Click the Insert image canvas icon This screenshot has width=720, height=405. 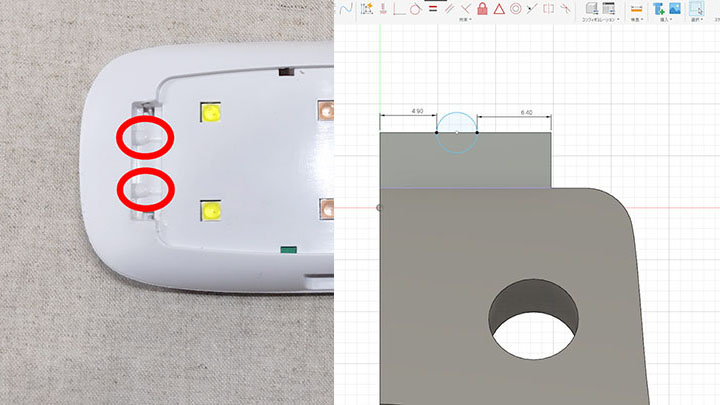tap(675, 9)
